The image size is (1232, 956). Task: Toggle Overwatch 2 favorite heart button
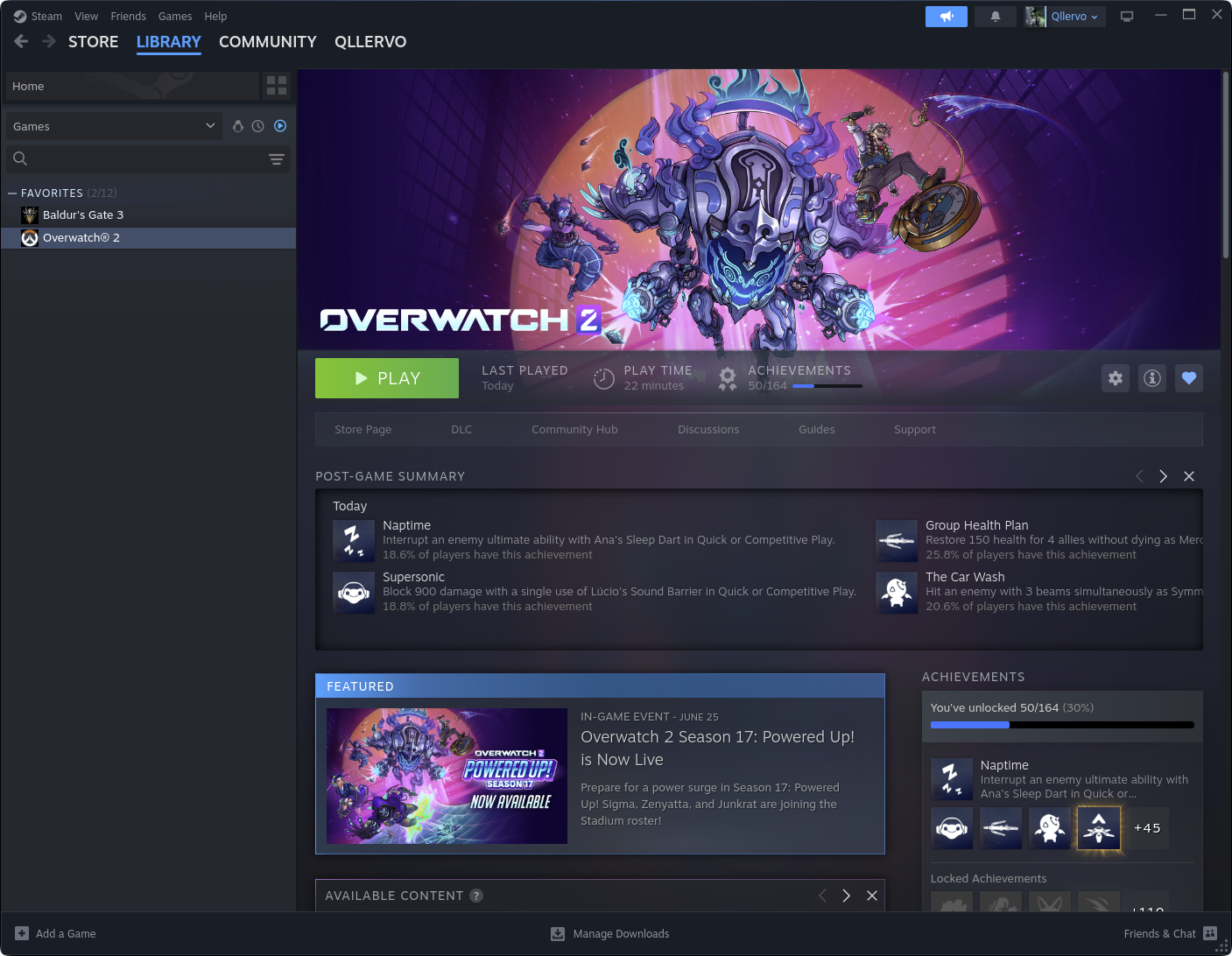pyautogui.click(x=1188, y=378)
